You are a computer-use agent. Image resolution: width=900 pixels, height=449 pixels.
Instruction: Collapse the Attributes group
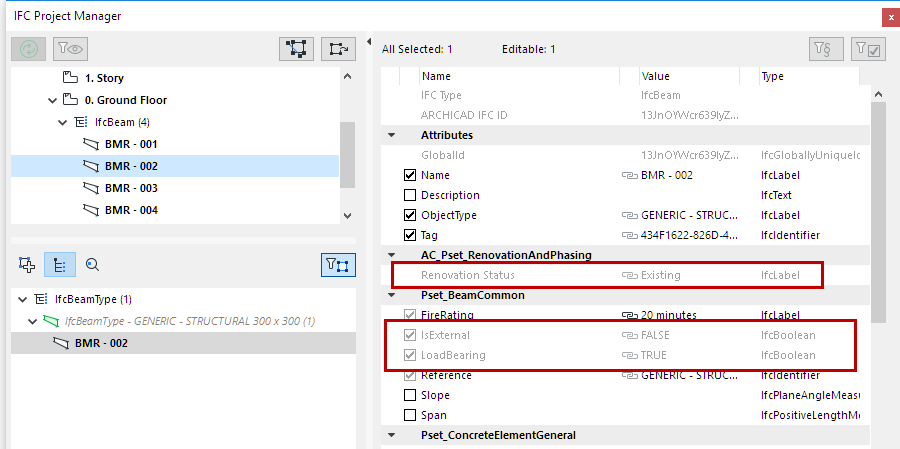click(392, 136)
